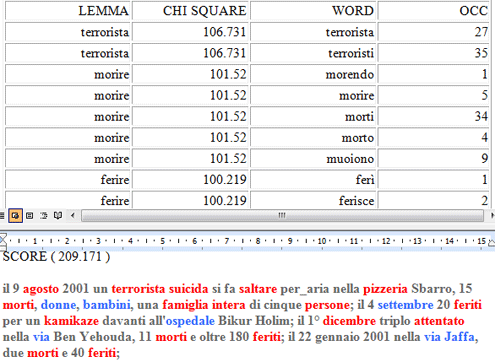495x362 pixels.
Task: Click the blue word 'bambini'
Action: [x=107, y=305]
